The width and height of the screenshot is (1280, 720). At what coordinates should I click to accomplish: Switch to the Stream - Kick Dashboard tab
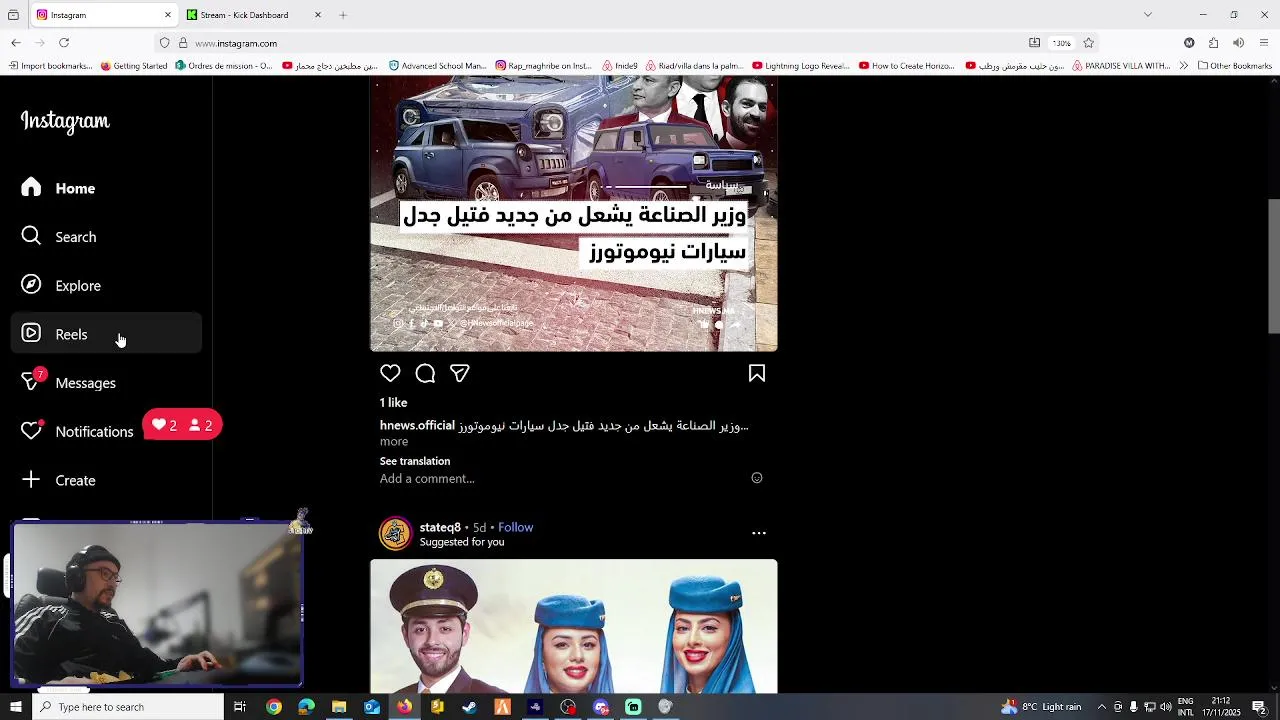(x=255, y=15)
